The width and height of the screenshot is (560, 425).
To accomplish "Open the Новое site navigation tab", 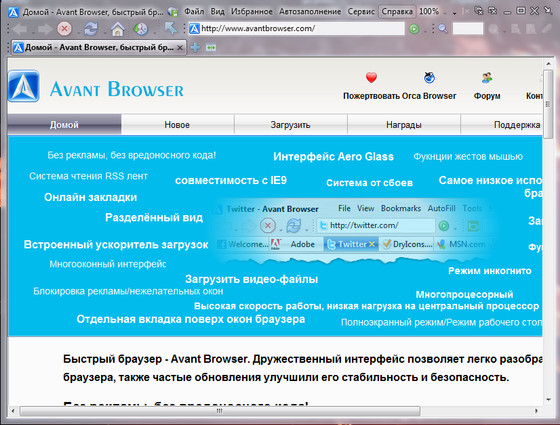I will click(x=177, y=125).
